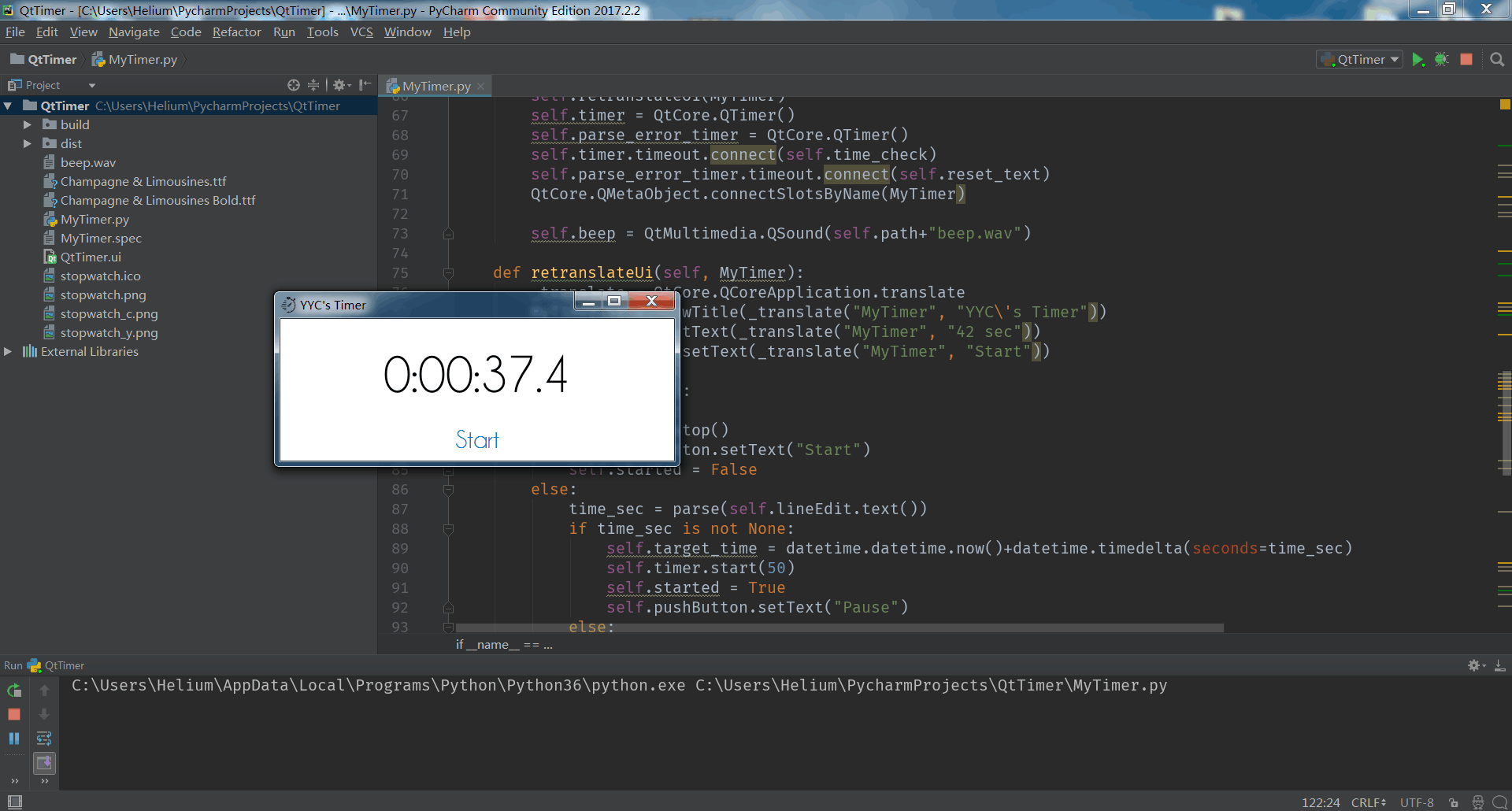
Task: Expand External Libraries node
Action: pyautogui.click(x=8, y=352)
